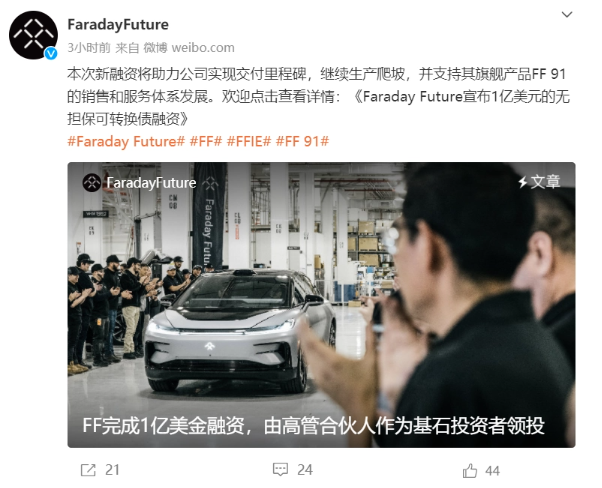Click the comment bubble icon
This screenshot has height=488, width=602.
280,470
